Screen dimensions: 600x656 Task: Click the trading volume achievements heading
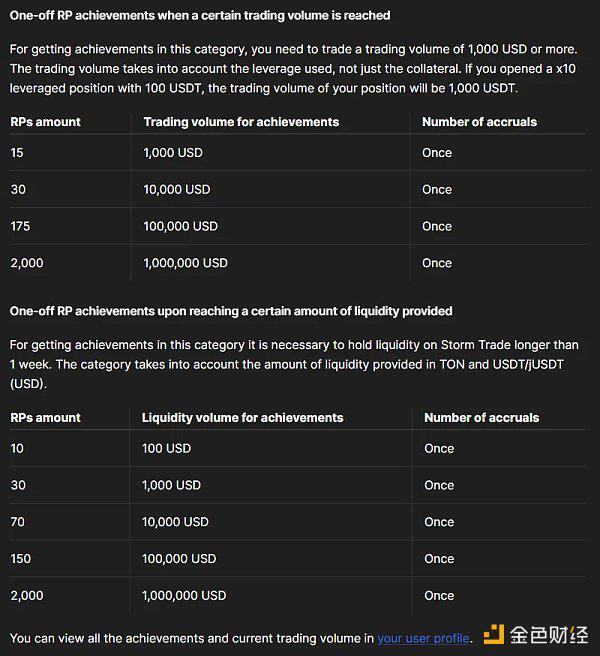coord(200,15)
